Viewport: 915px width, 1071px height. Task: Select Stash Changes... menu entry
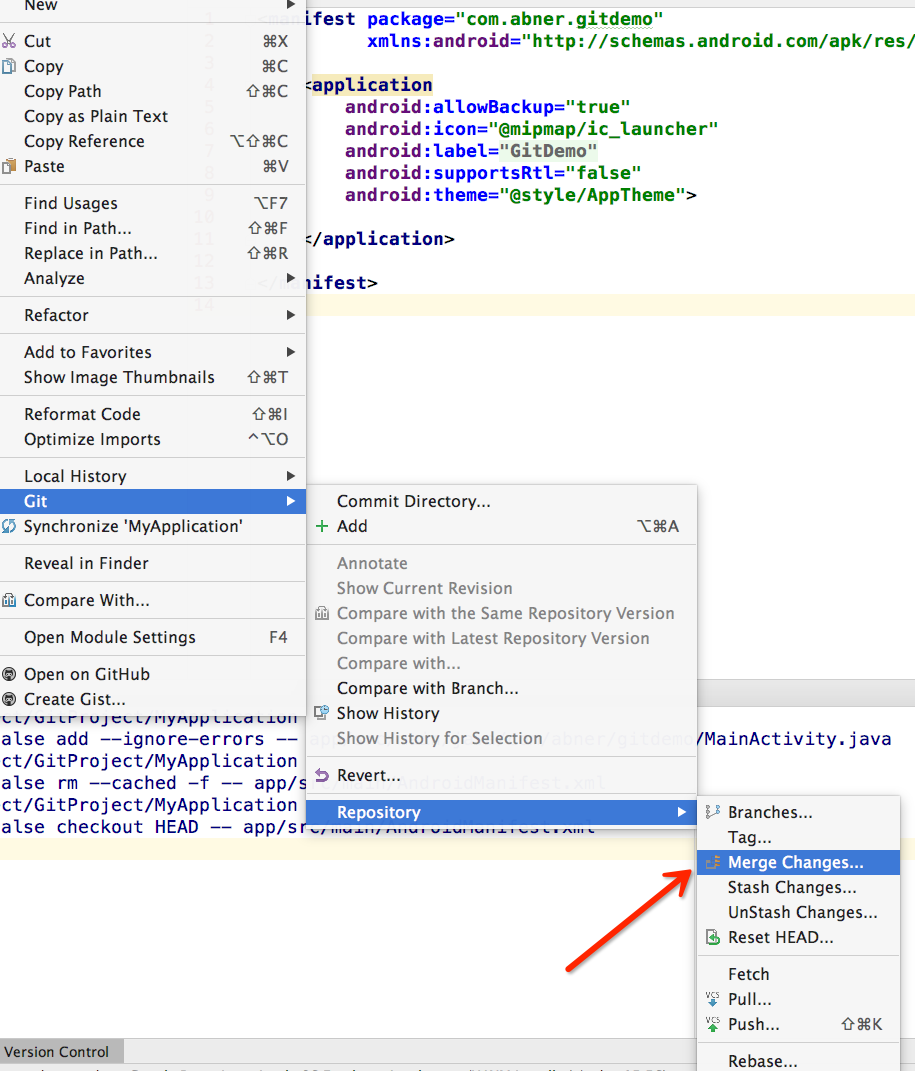(x=791, y=887)
